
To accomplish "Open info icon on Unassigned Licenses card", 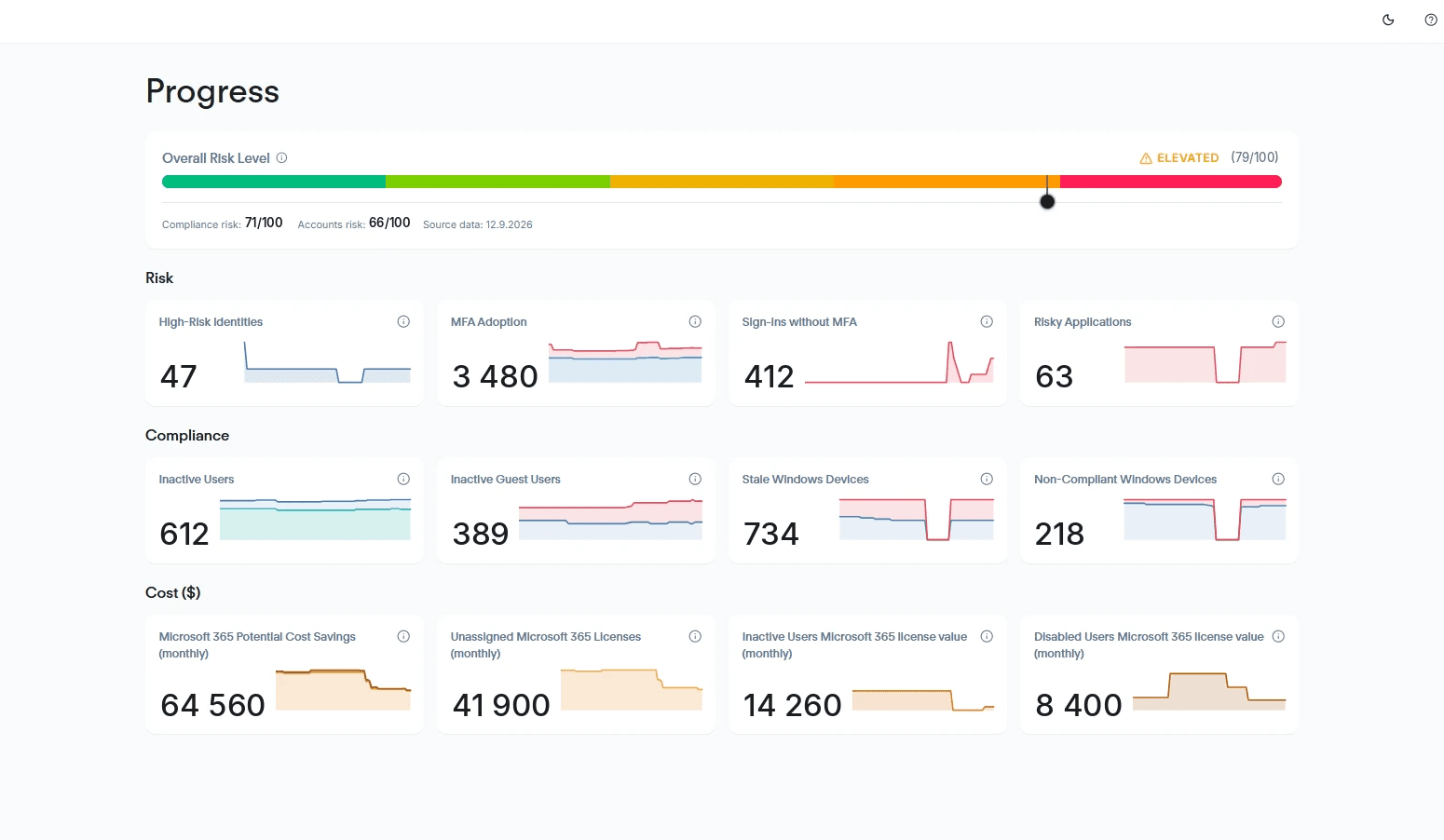I will pyautogui.click(x=695, y=636).
